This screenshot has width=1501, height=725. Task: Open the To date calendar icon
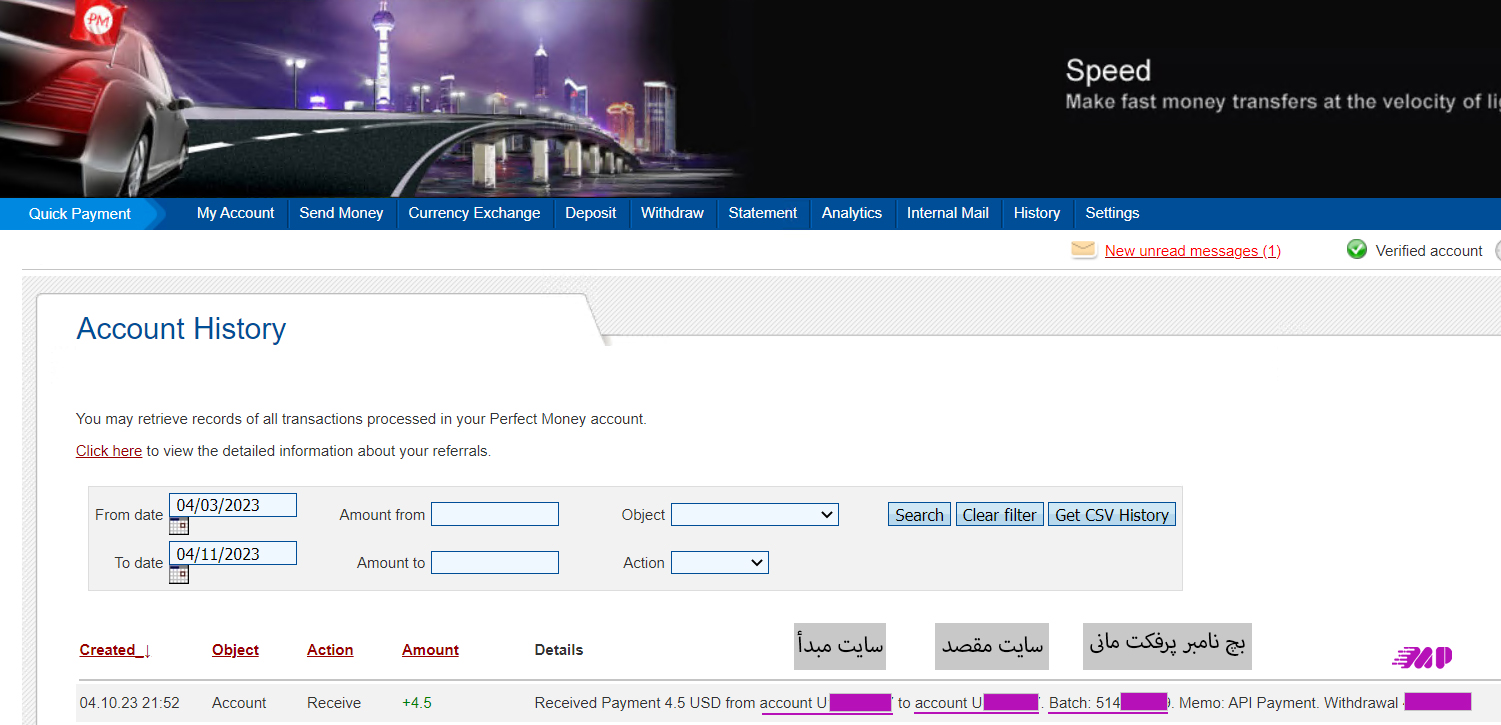pos(179,574)
